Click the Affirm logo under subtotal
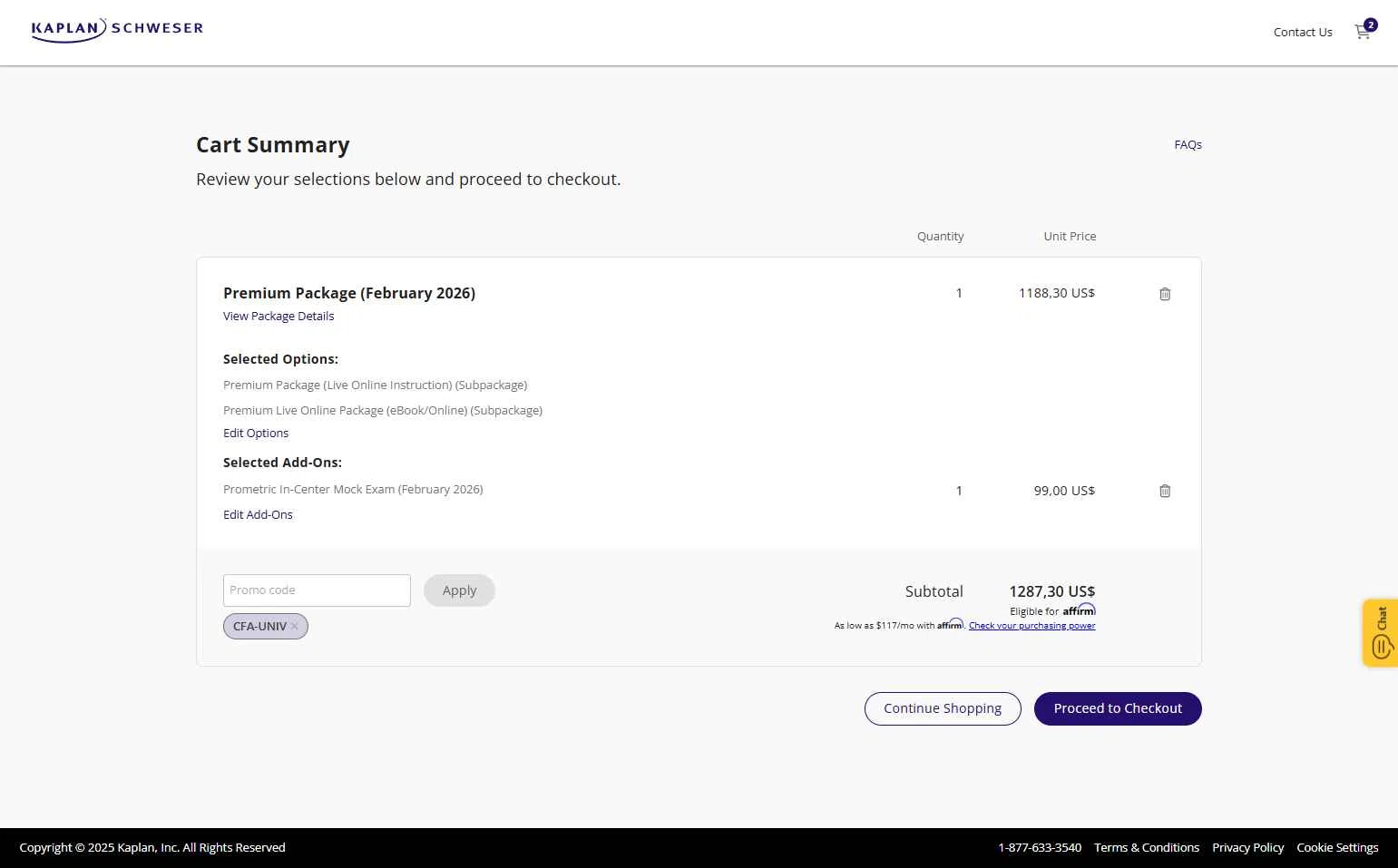Screen dimensions: 1398x868 pyautogui.click(x=1079, y=610)
